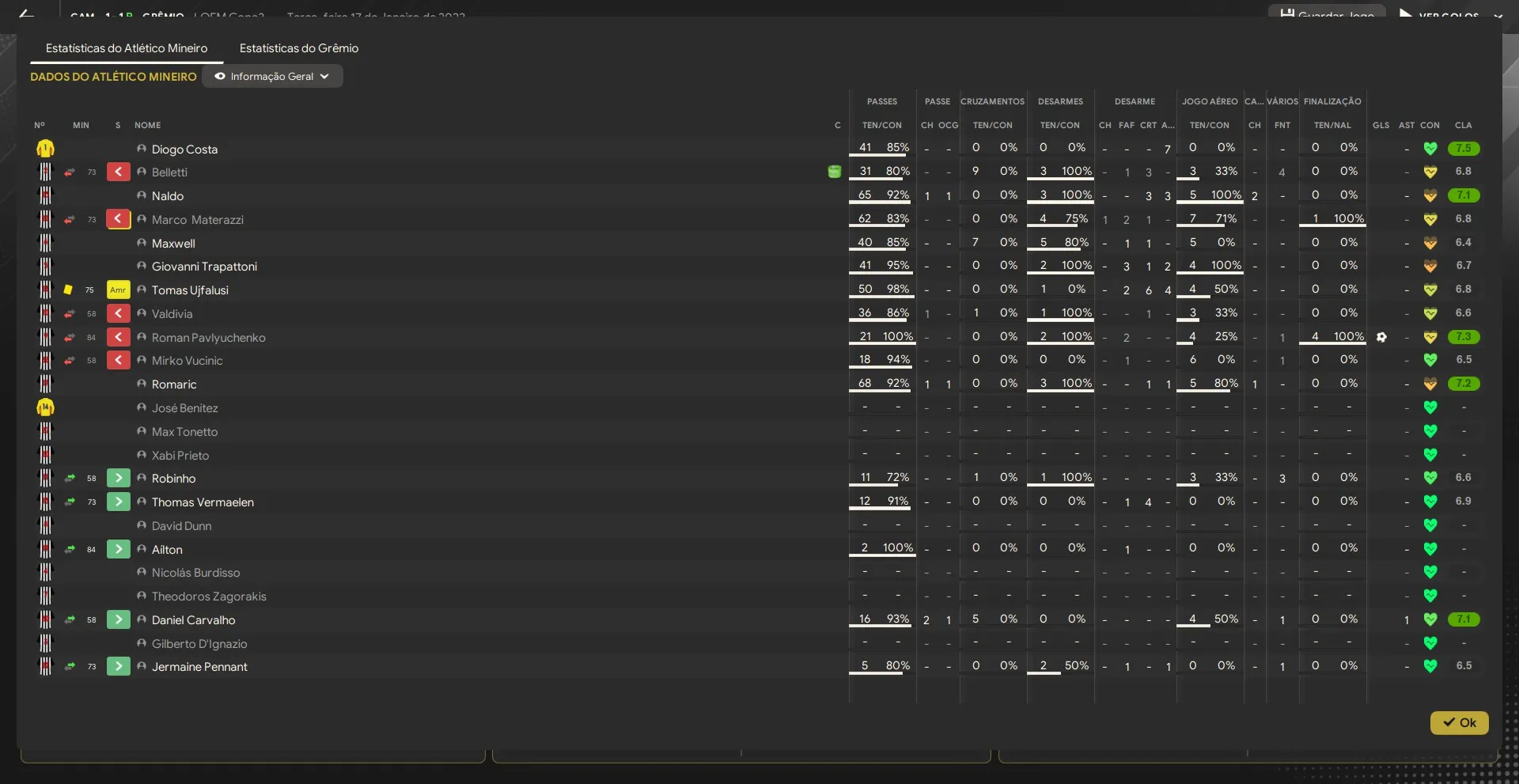This screenshot has width=1519, height=784.
Task: Click the substituted-on arrow for Jermaine Pennant
Action: coord(119,666)
